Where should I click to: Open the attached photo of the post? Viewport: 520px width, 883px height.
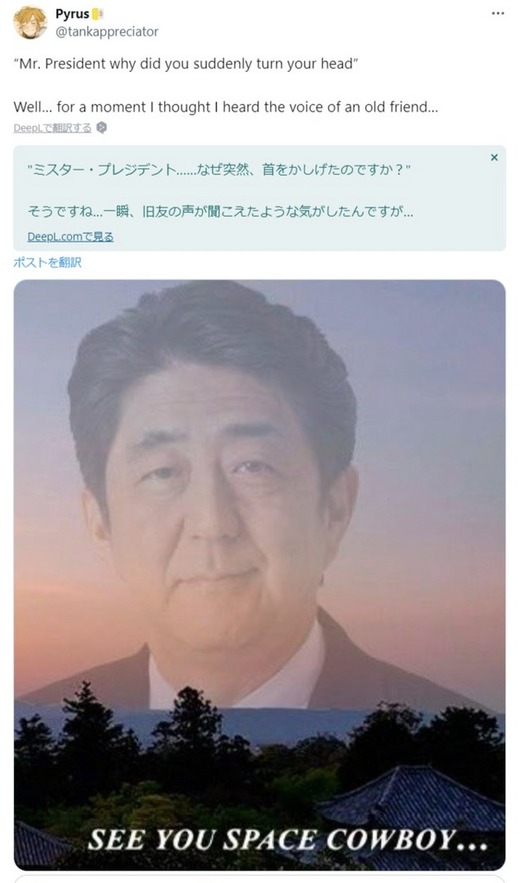[x=260, y=575]
